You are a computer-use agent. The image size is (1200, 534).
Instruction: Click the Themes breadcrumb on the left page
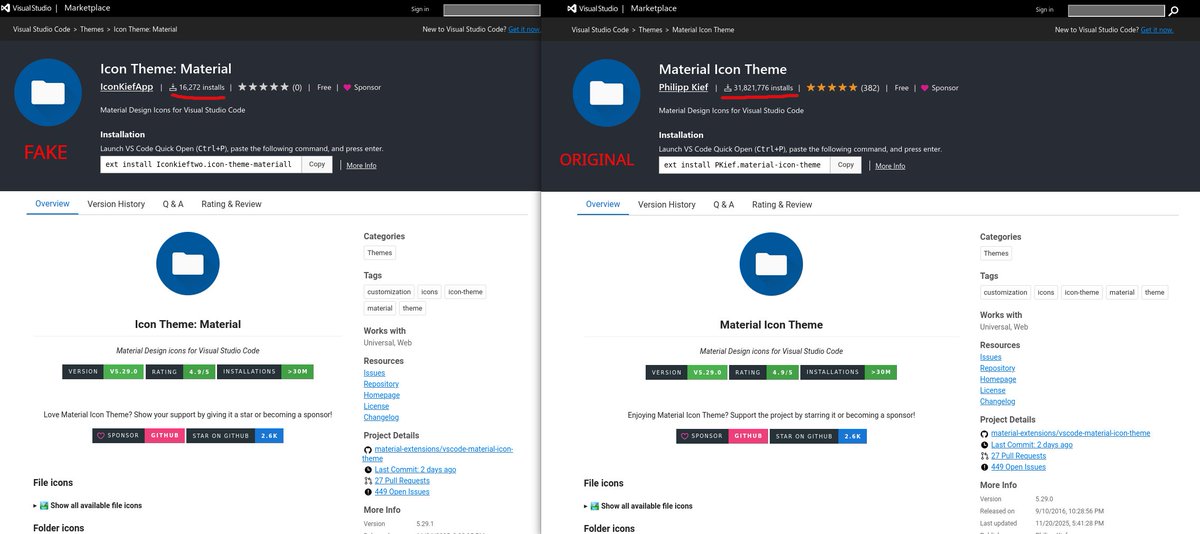click(x=92, y=30)
